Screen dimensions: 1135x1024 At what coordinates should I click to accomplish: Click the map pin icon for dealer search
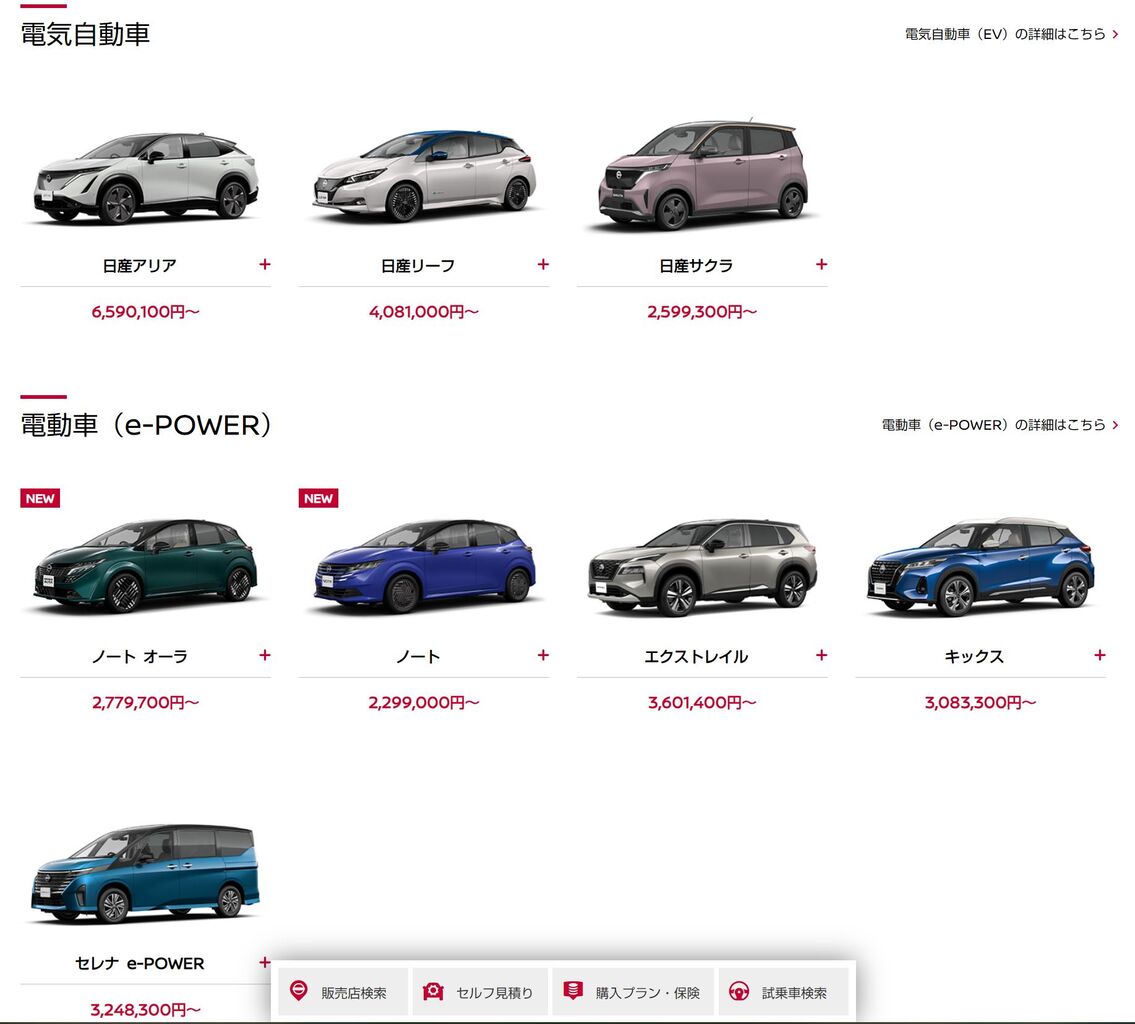[x=298, y=991]
